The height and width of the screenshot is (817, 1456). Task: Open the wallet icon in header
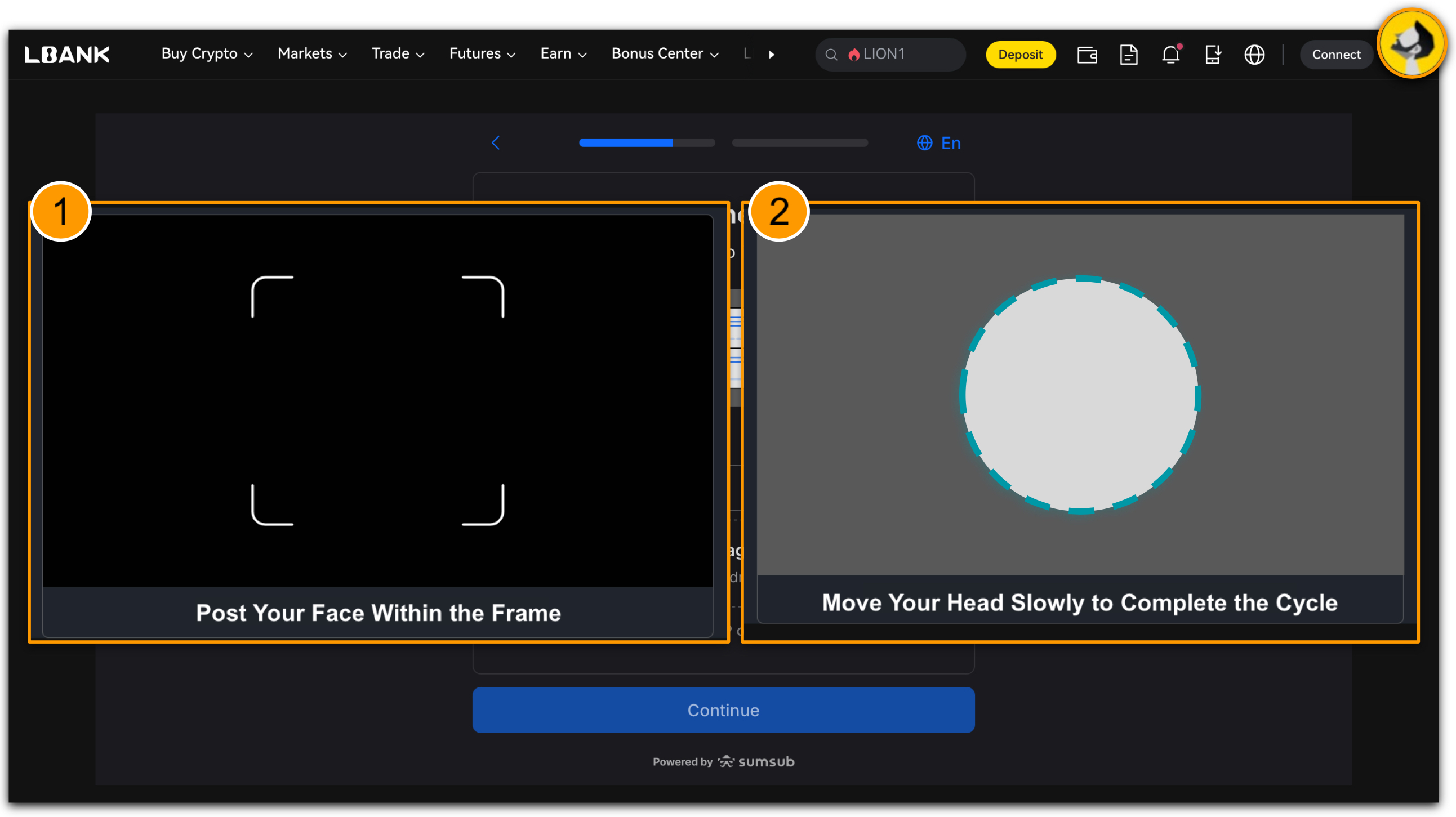pyautogui.click(x=1087, y=54)
